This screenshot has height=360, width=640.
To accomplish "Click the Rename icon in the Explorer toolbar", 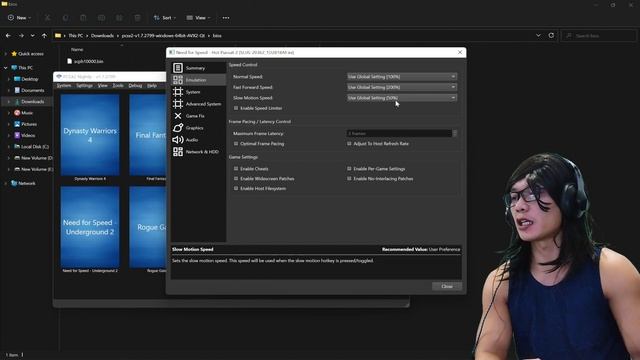I will point(101,18).
